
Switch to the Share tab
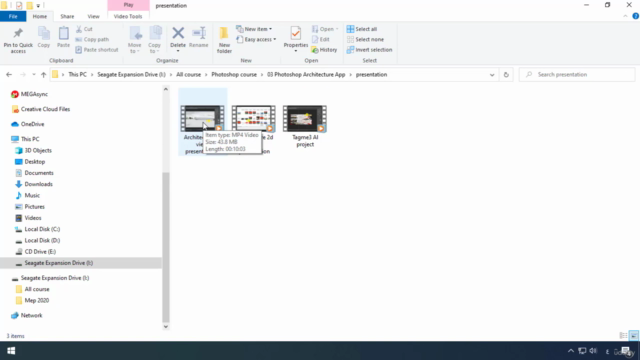pyautogui.click(x=67, y=16)
